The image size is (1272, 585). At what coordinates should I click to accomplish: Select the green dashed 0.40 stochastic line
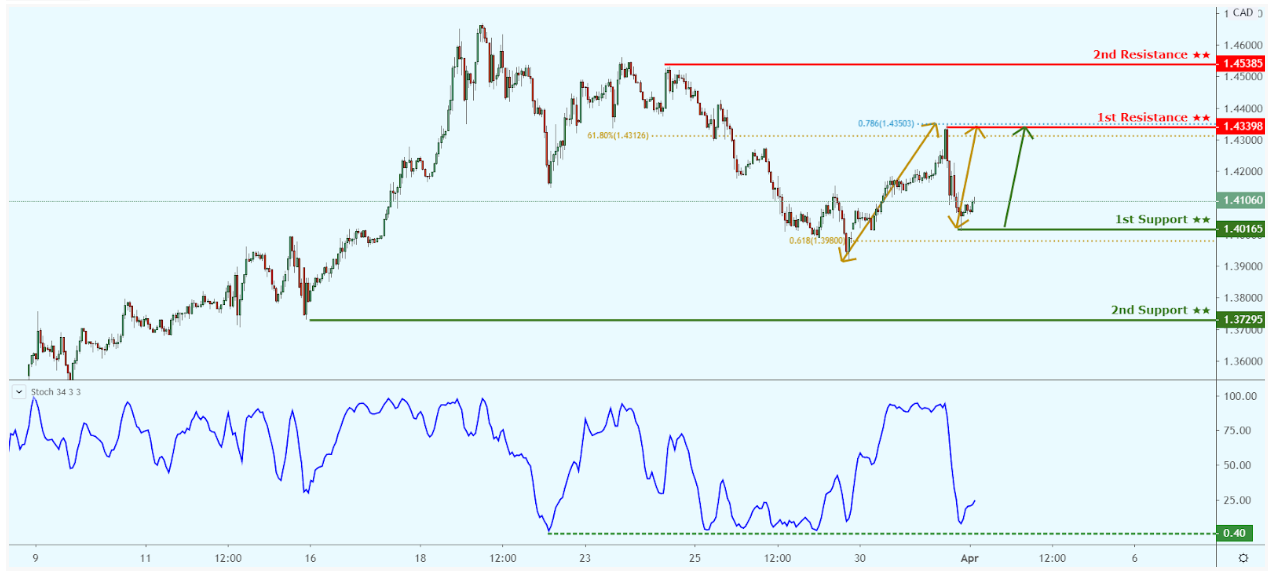(880, 533)
